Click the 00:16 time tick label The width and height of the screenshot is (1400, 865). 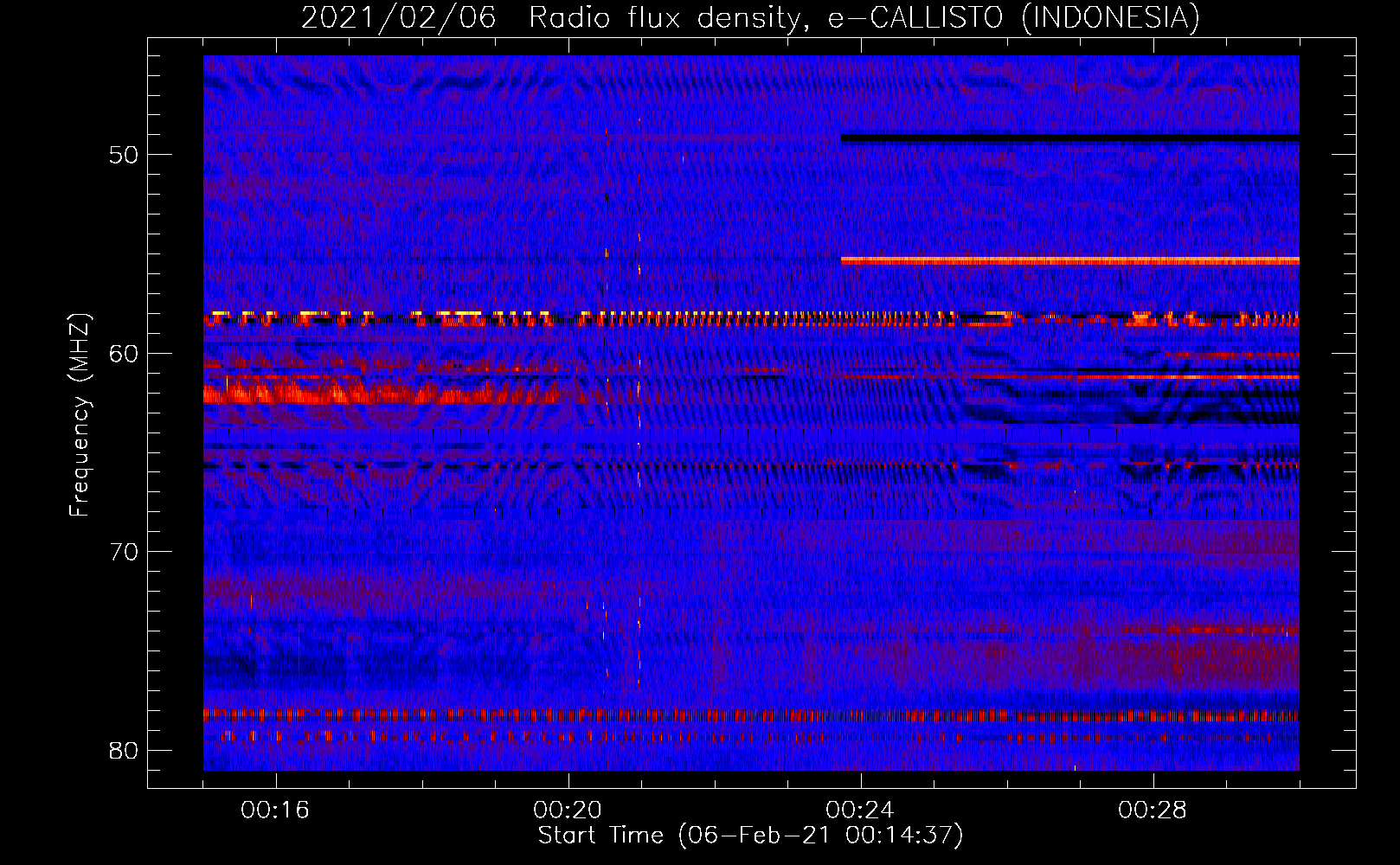275,810
